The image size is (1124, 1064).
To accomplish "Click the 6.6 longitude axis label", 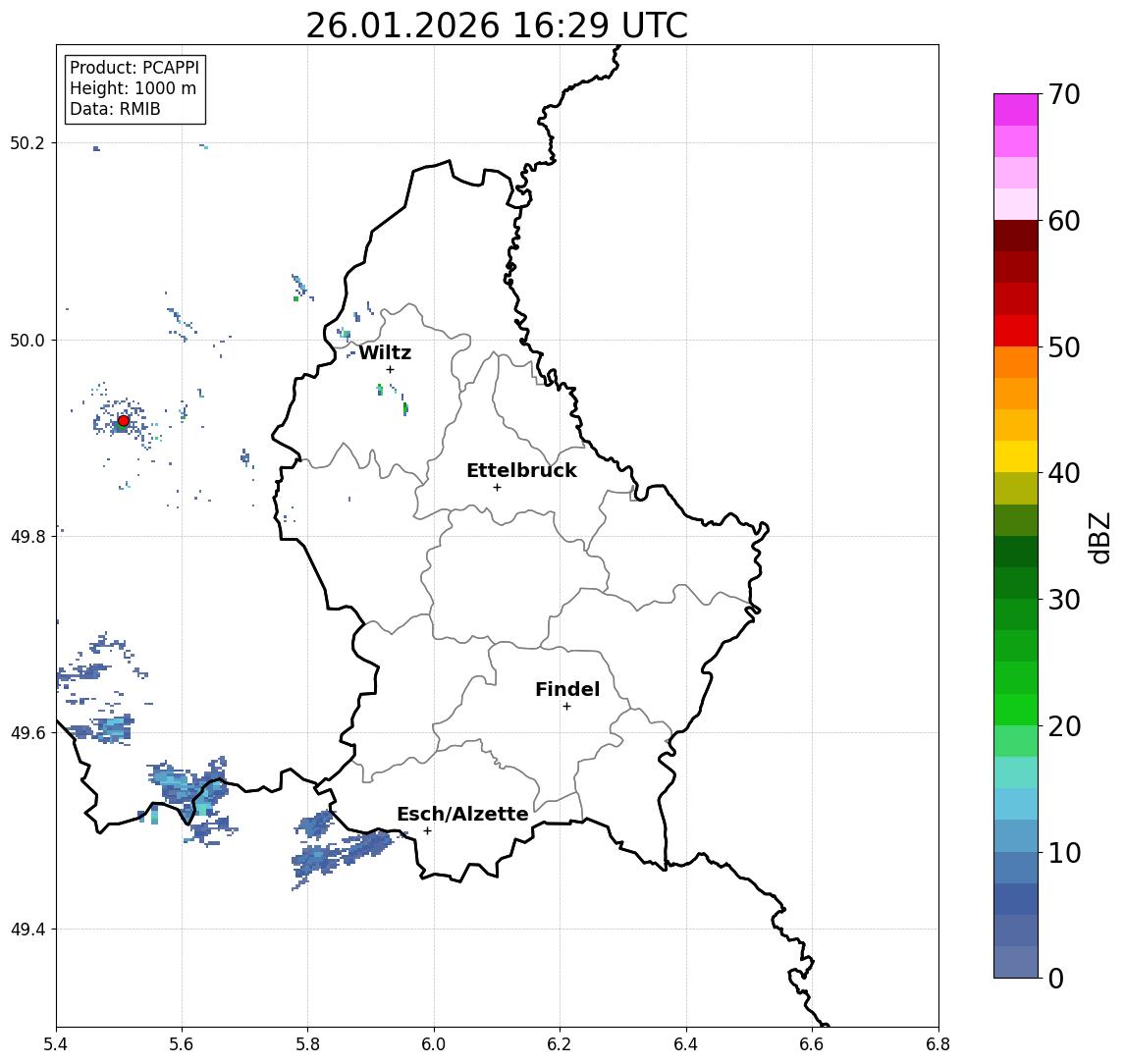I will (x=812, y=1044).
